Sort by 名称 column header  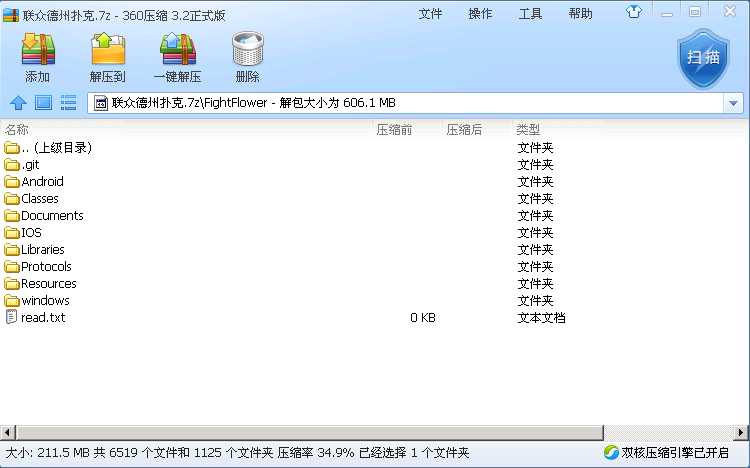tap(17, 130)
